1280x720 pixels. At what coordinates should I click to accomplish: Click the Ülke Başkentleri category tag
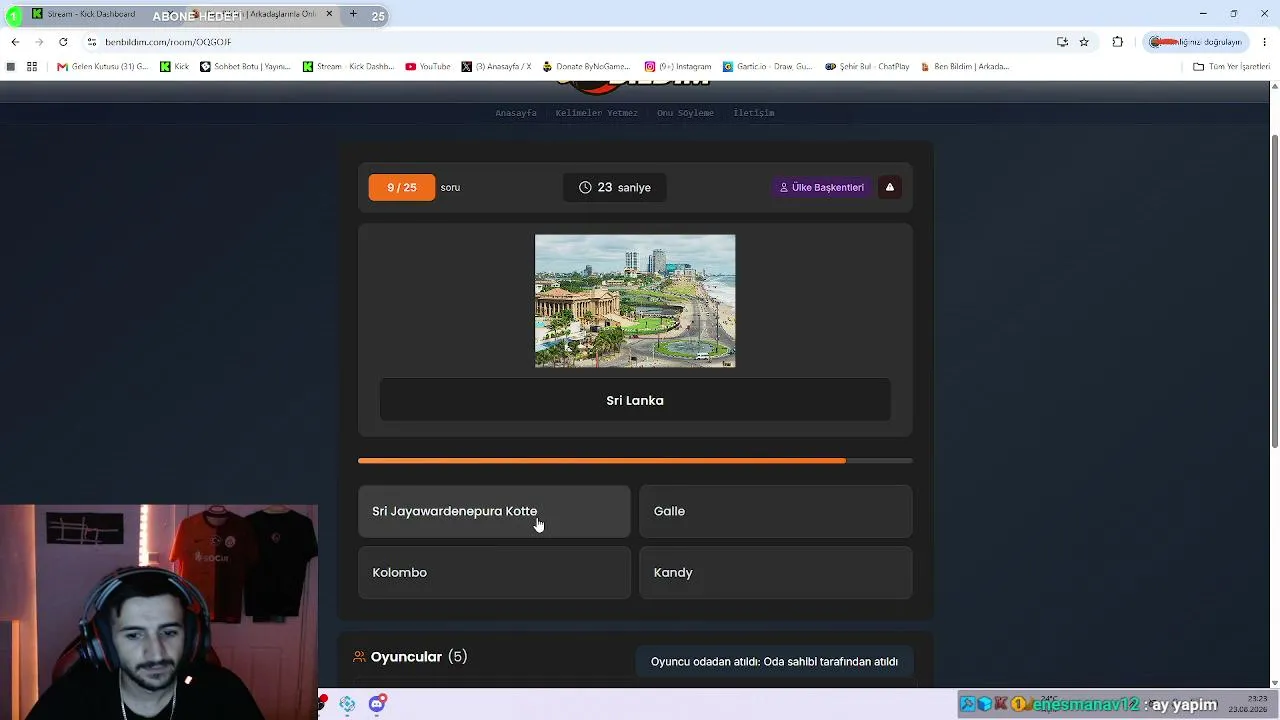(x=821, y=187)
